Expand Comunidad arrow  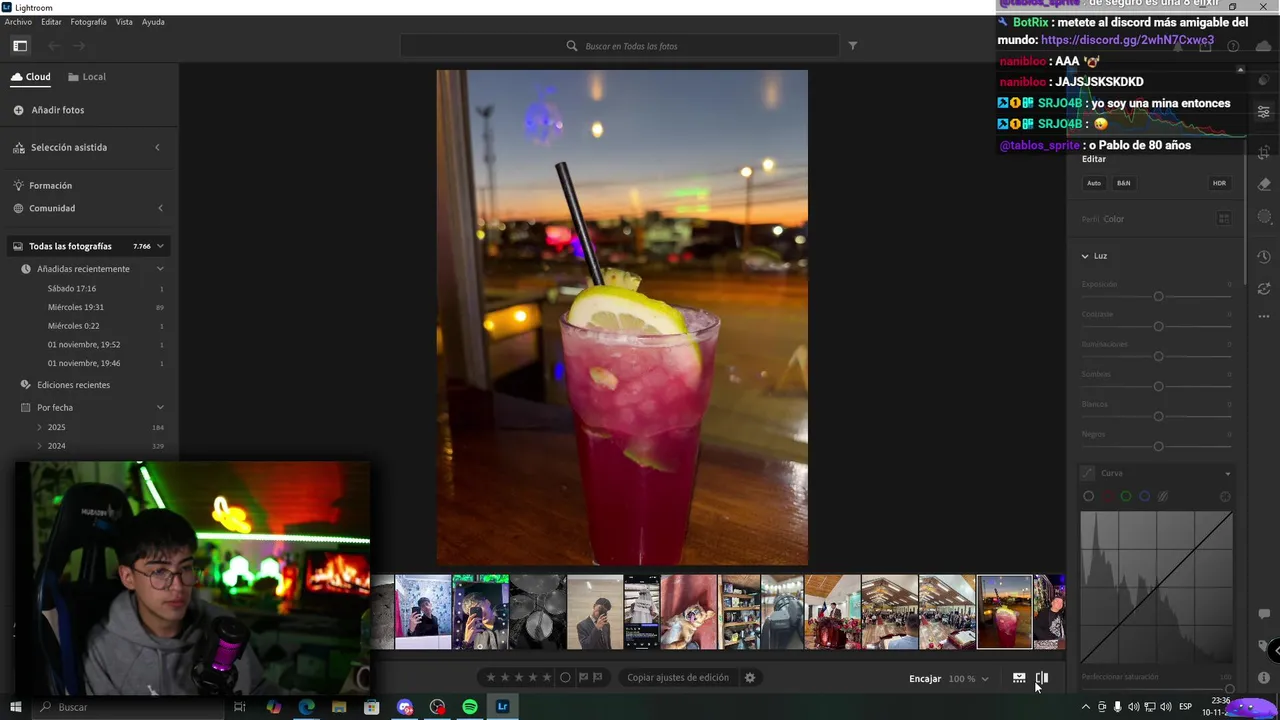160,208
